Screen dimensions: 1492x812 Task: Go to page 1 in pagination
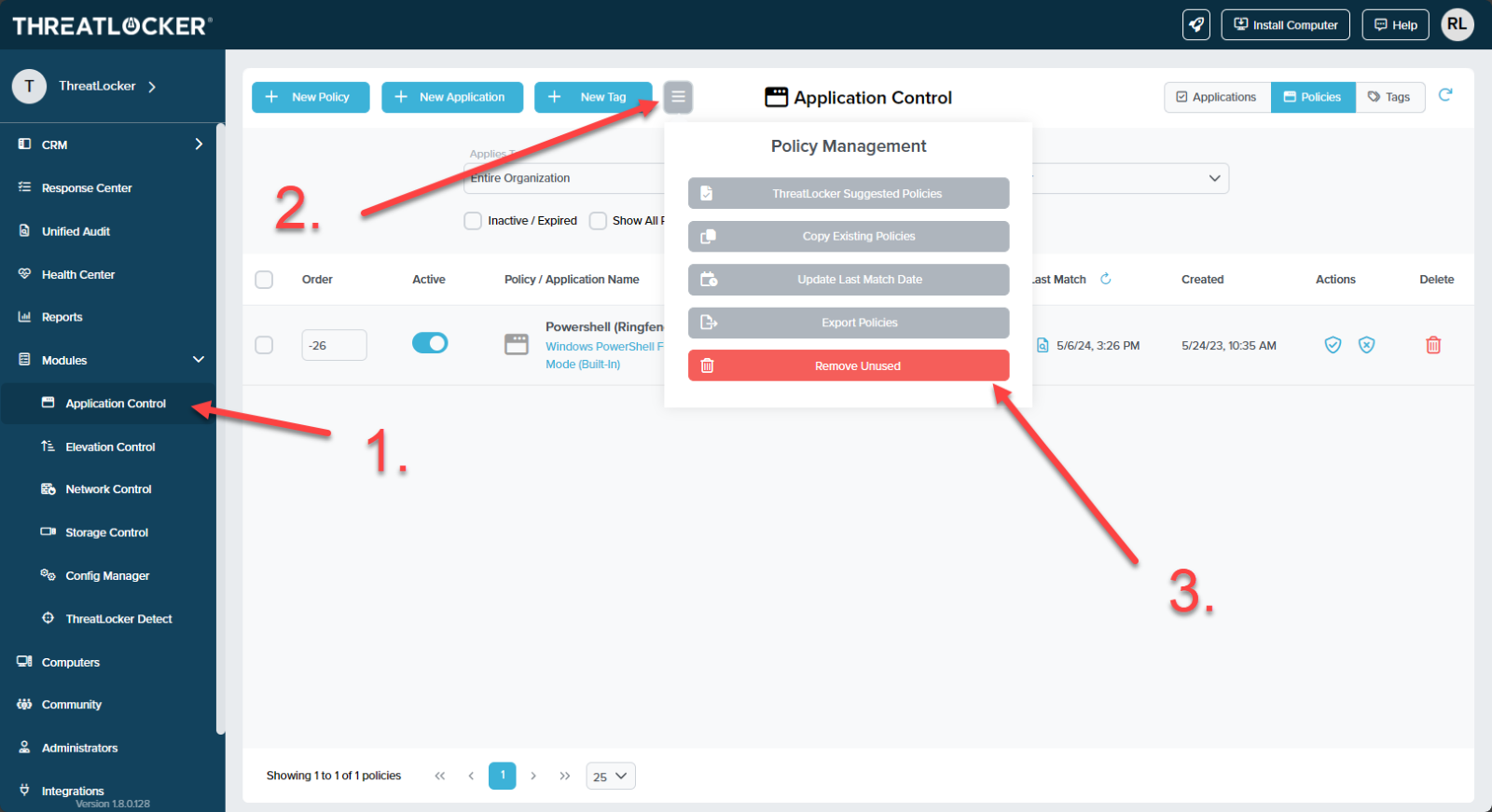pos(503,776)
